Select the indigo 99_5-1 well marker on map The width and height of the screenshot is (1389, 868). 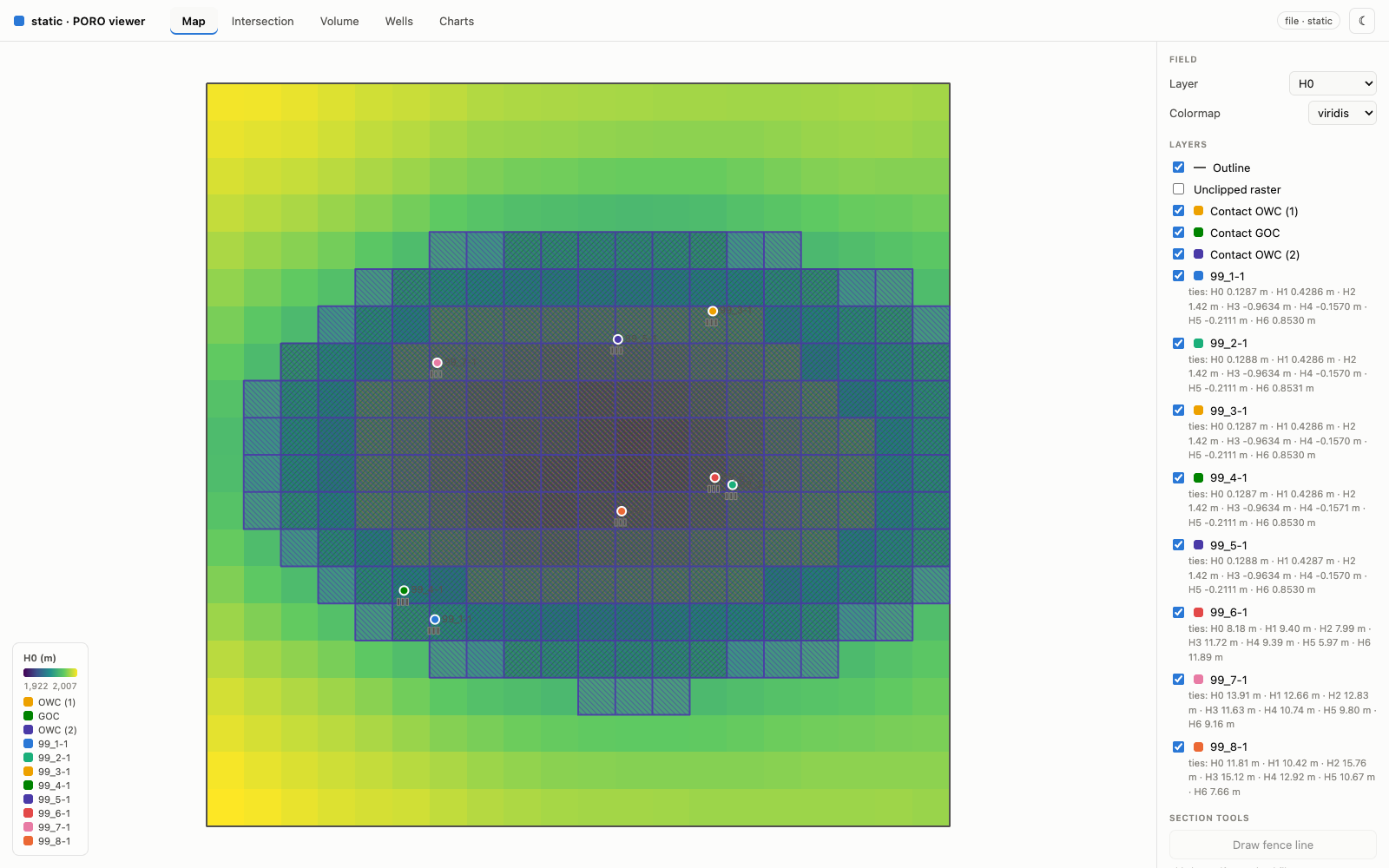point(617,339)
